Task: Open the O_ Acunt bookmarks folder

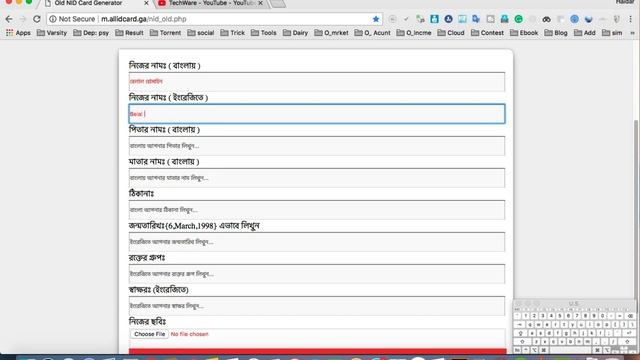Action: point(373,33)
